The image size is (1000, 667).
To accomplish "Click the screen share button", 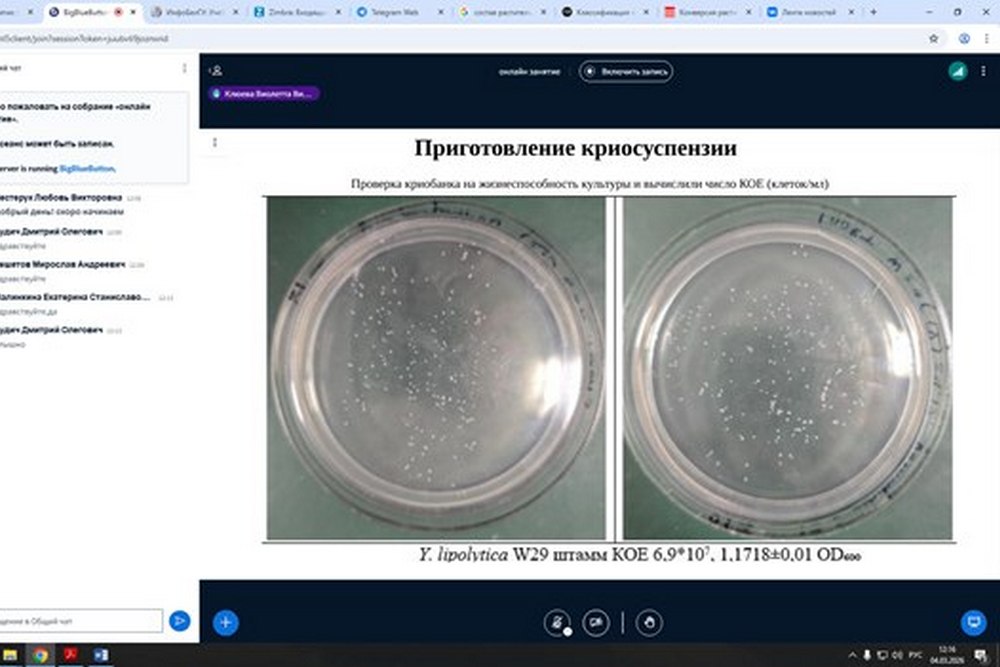I will 974,622.
